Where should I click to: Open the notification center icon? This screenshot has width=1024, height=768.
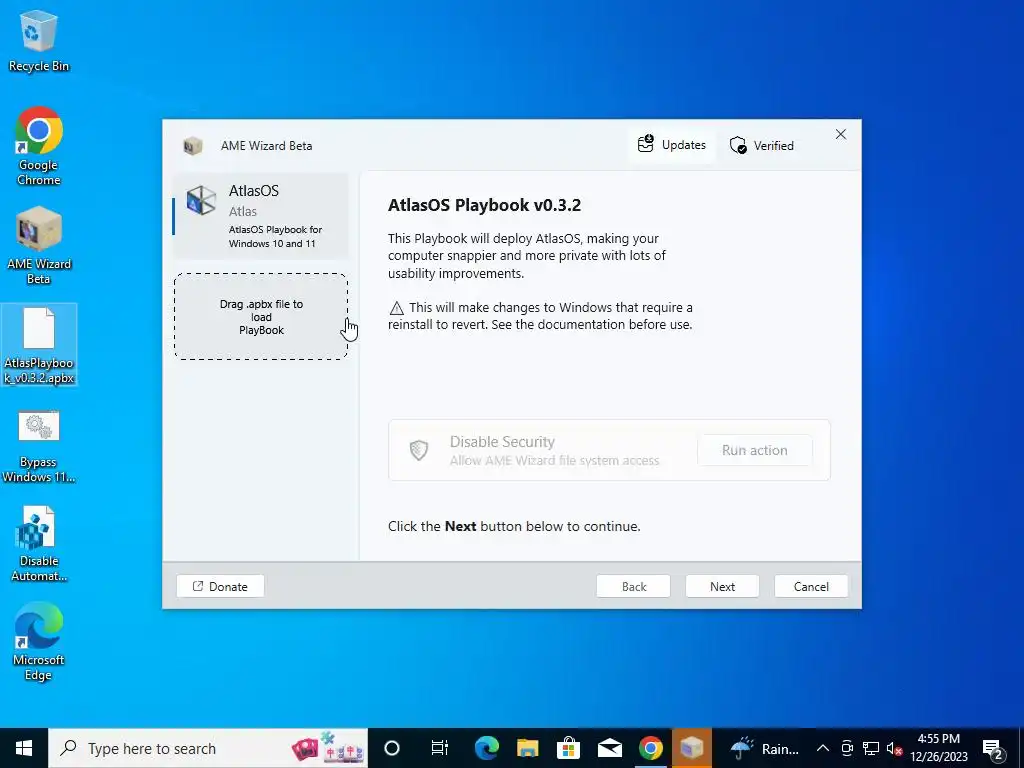(x=993, y=748)
